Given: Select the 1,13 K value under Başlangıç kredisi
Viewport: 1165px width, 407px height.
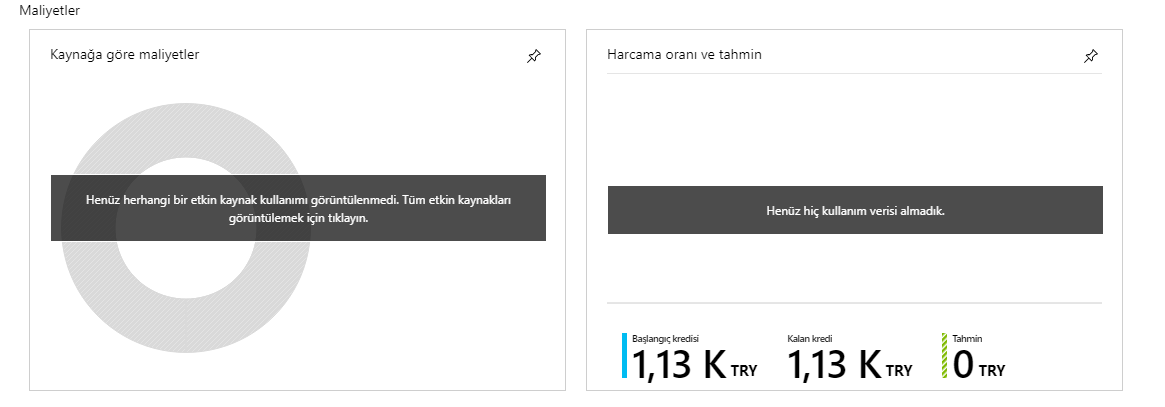Looking at the screenshot, I should pos(678,365).
